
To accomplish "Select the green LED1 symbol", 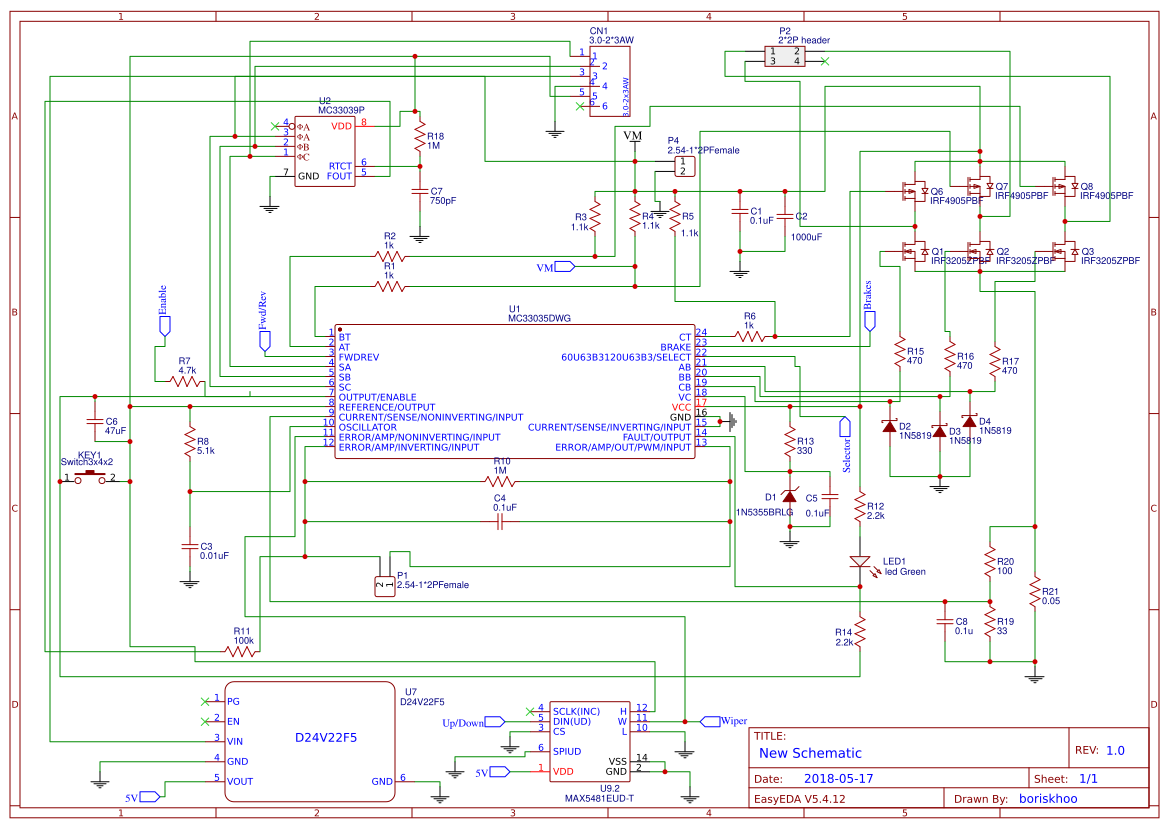I will (862, 561).
